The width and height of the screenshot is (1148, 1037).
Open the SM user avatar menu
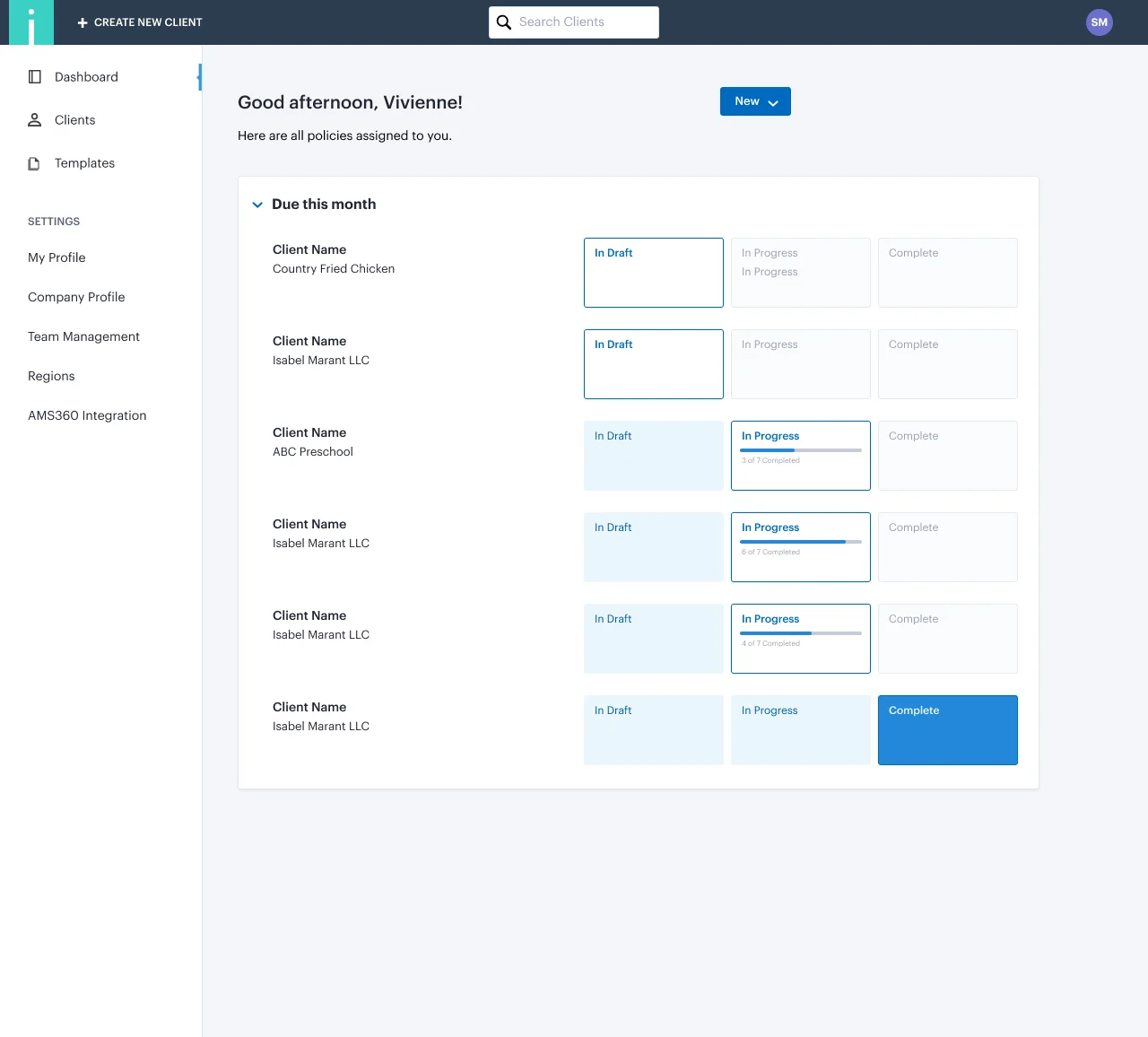tap(1100, 22)
